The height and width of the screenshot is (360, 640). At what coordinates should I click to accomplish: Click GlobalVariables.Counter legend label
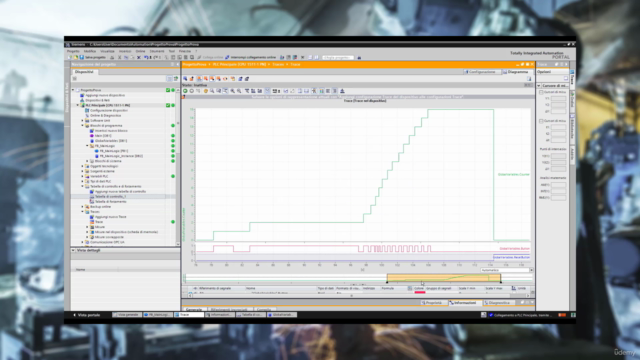(x=513, y=174)
